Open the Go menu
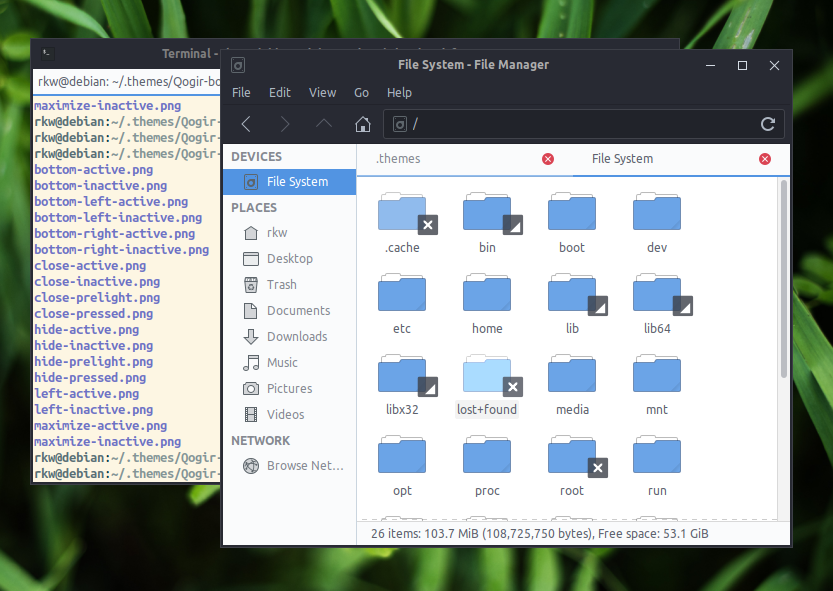Viewport: 833px width, 591px height. [361, 92]
